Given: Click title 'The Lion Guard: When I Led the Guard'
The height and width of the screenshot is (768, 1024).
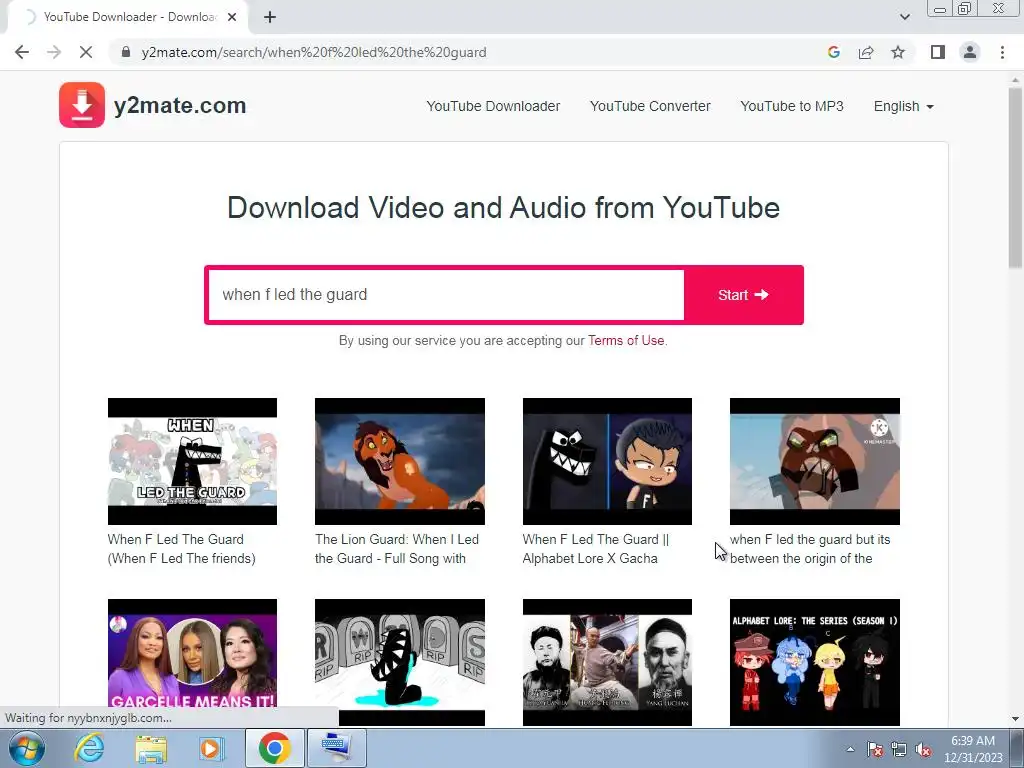Looking at the screenshot, I should 396,549.
